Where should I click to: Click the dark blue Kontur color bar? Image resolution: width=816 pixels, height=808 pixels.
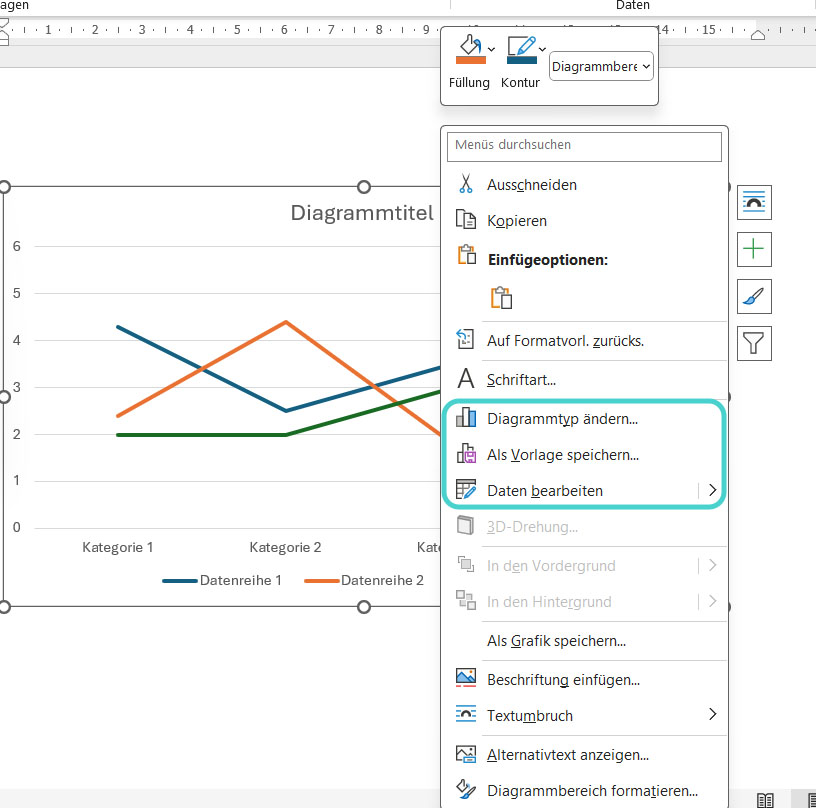point(521,60)
